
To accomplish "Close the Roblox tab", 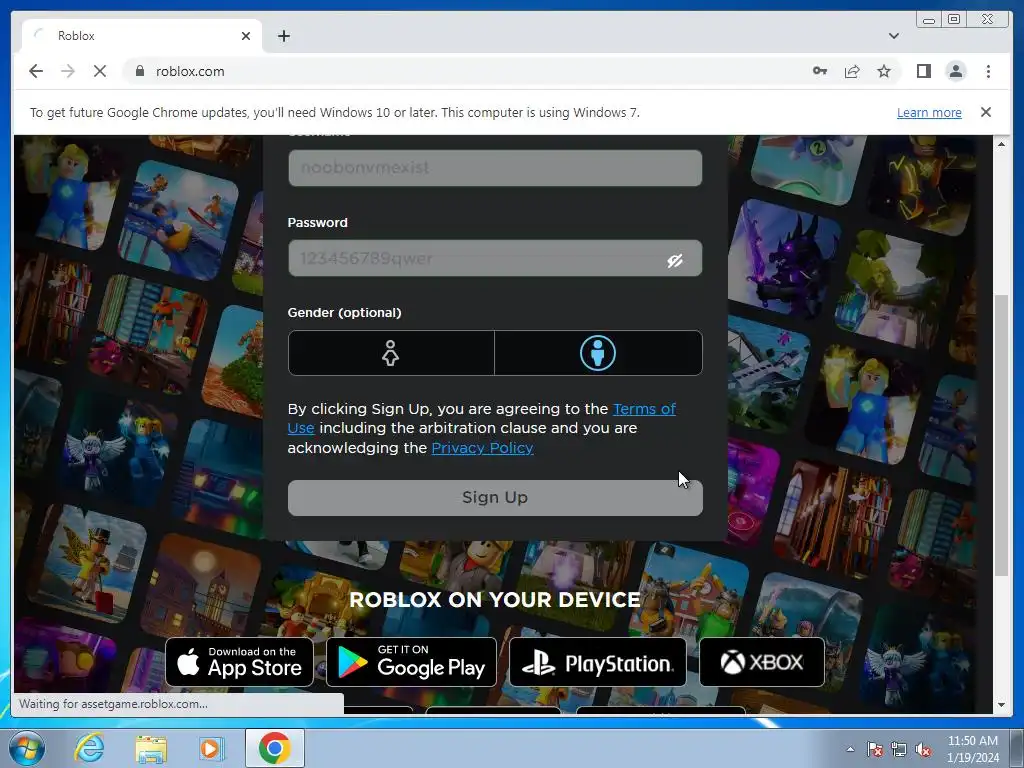I will [246, 36].
